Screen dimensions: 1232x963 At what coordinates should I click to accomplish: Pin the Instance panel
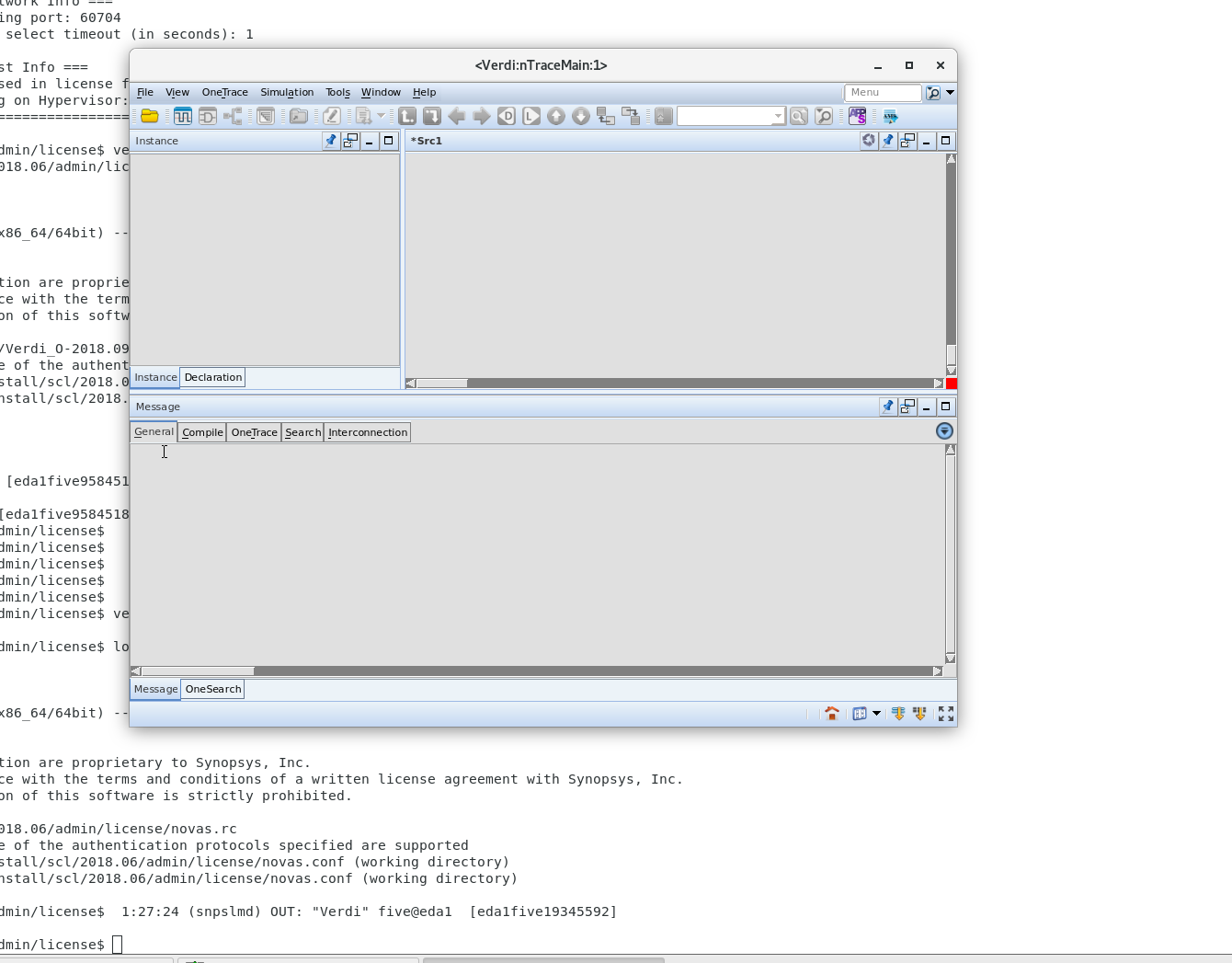coord(331,141)
